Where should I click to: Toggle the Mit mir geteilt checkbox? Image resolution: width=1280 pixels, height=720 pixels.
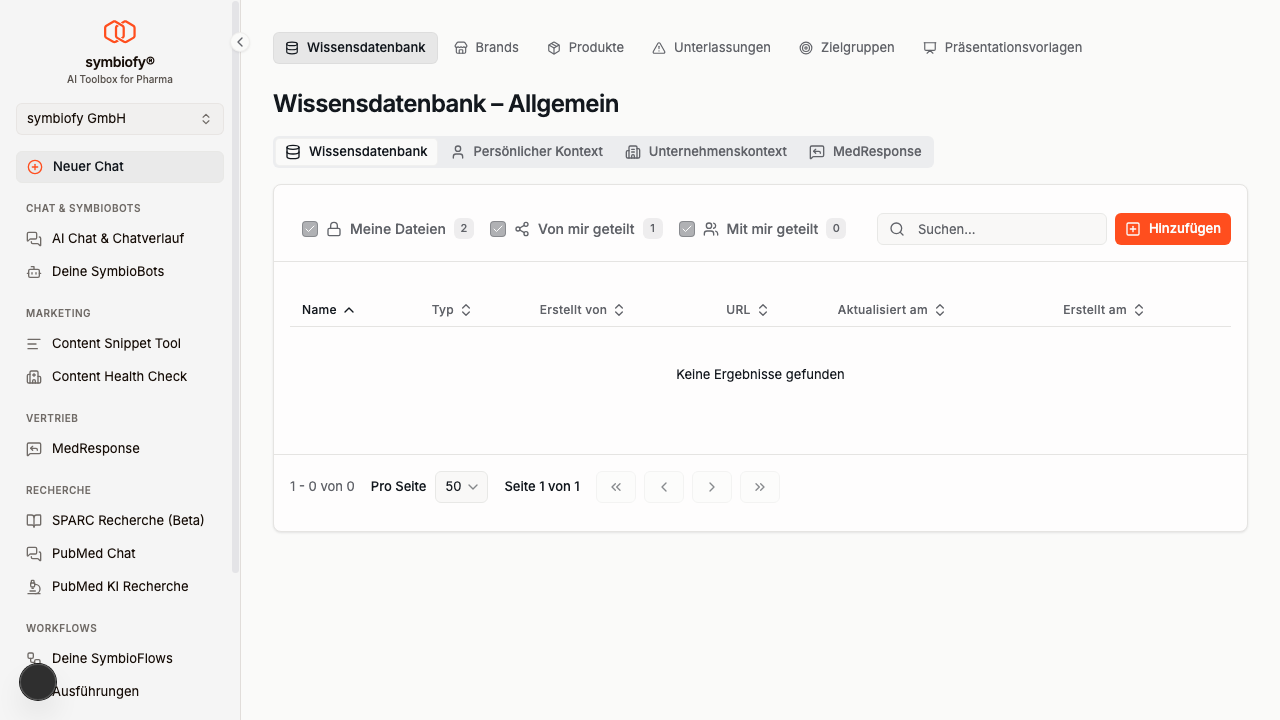(687, 229)
